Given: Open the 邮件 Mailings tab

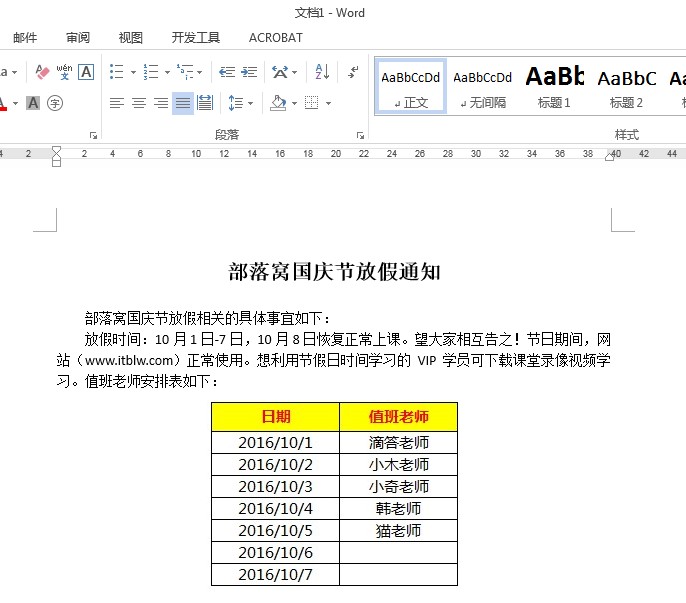Looking at the screenshot, I should [x=25, y=38].
